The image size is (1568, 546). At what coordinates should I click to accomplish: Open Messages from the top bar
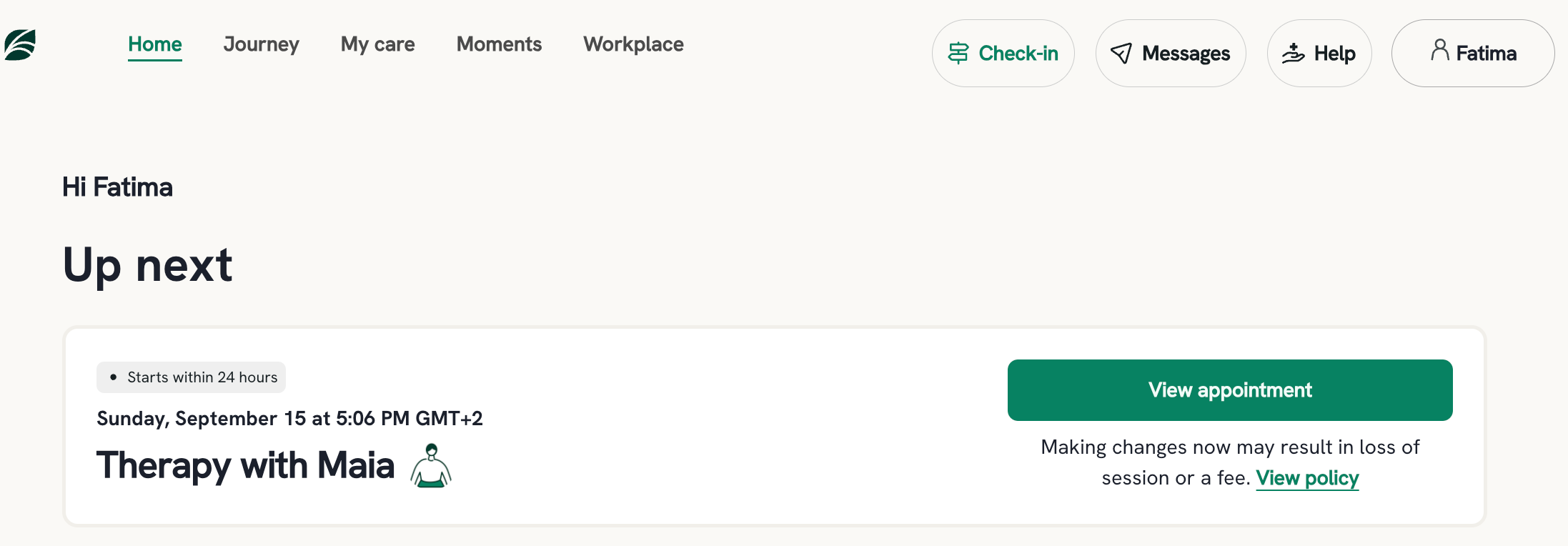pyautogui.click(x=1171, y=54)
